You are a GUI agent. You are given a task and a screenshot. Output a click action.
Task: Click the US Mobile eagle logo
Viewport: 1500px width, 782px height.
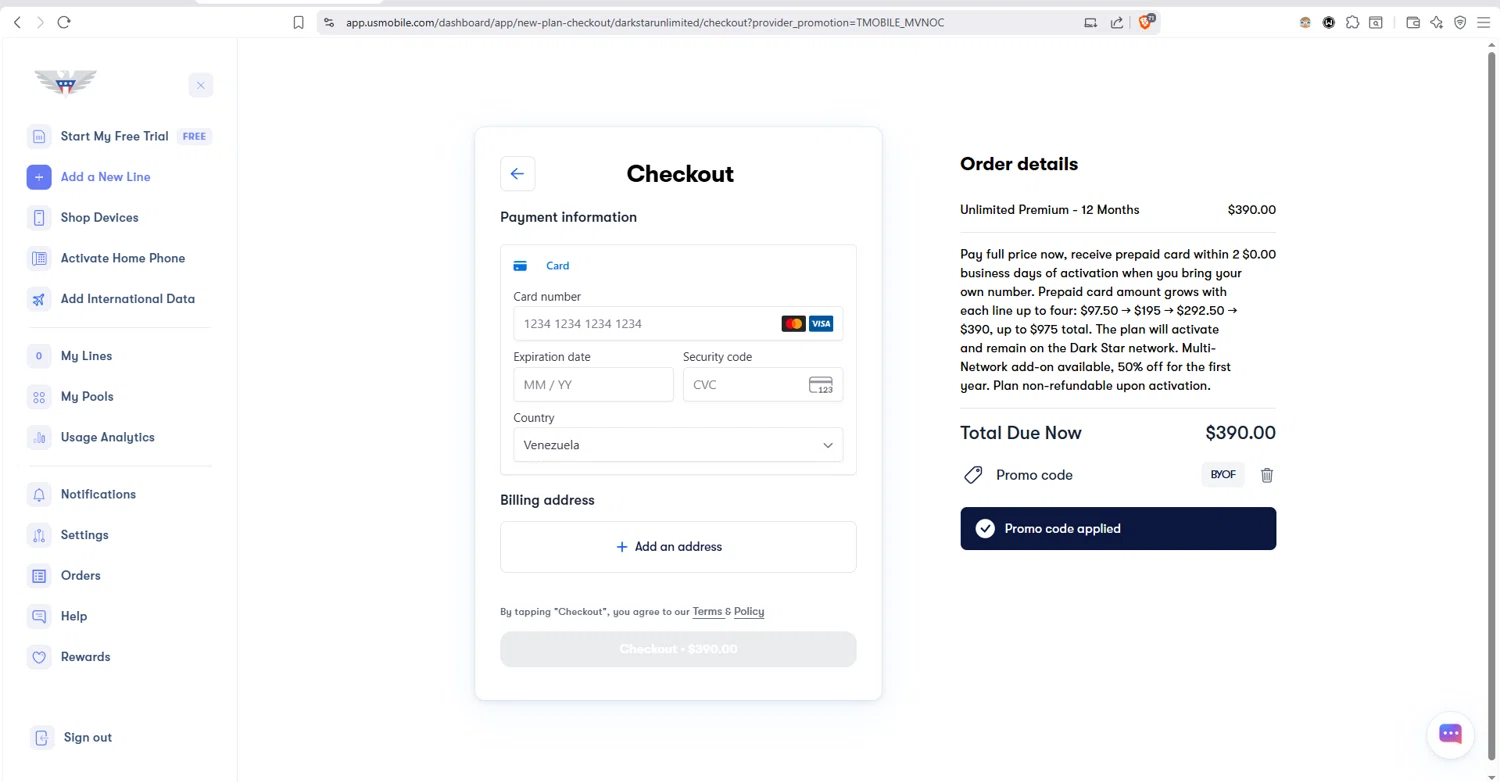[65, 82]
